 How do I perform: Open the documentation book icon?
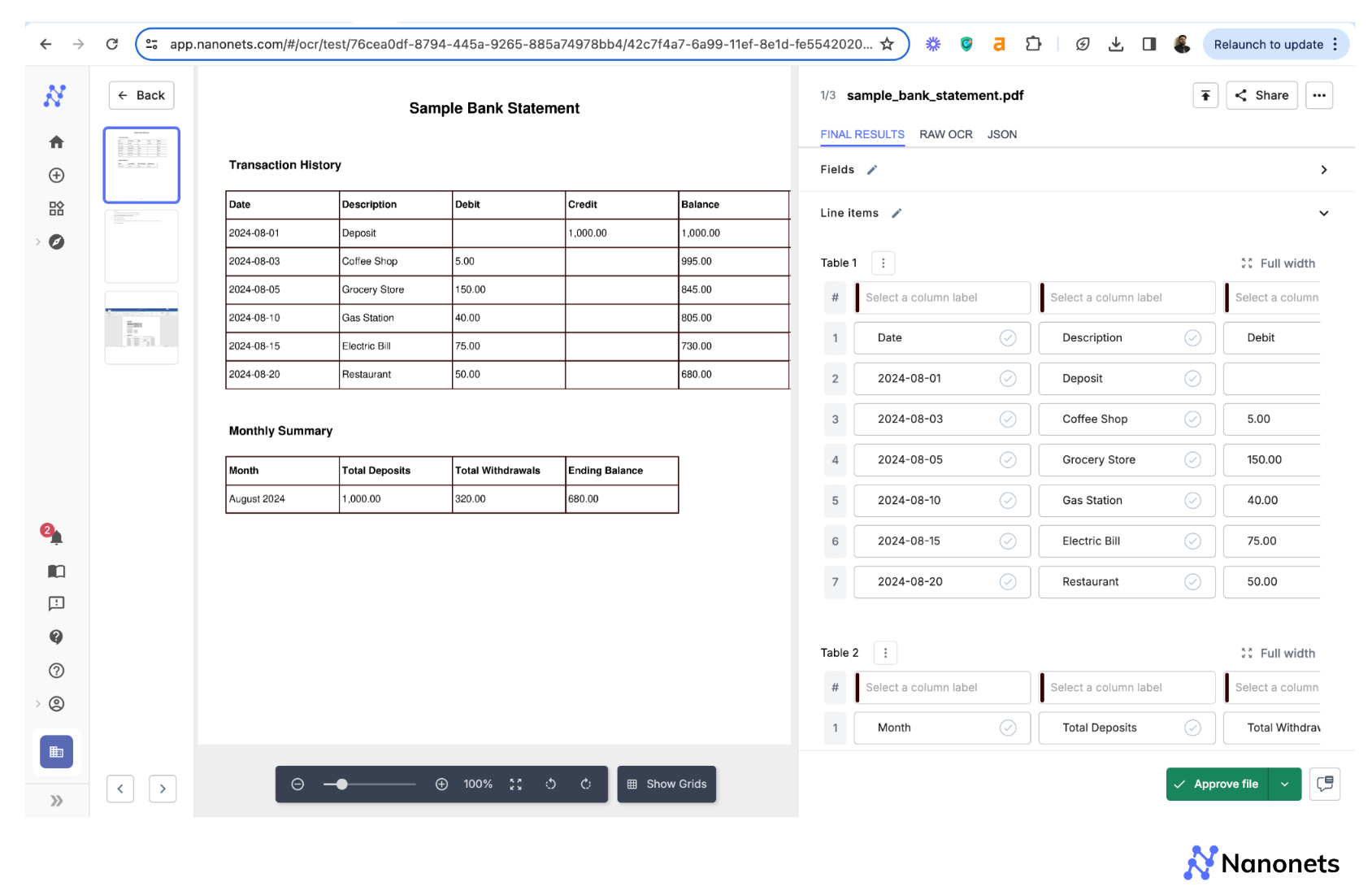pyautogui.click(x=56, y=572)
